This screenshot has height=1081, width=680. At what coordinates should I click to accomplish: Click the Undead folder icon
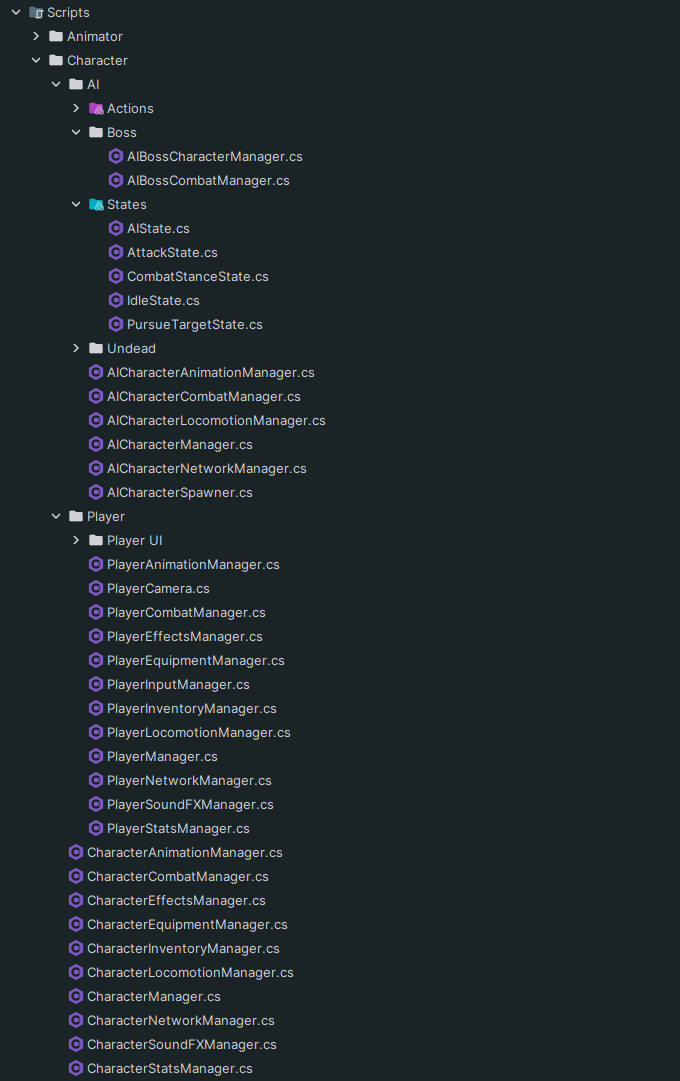click(97, 348)
